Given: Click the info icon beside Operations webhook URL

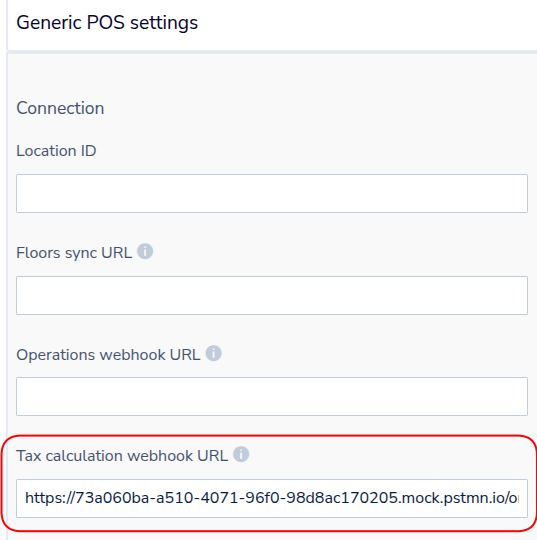Looking at the screenshot, I should (x=214, y=353).
